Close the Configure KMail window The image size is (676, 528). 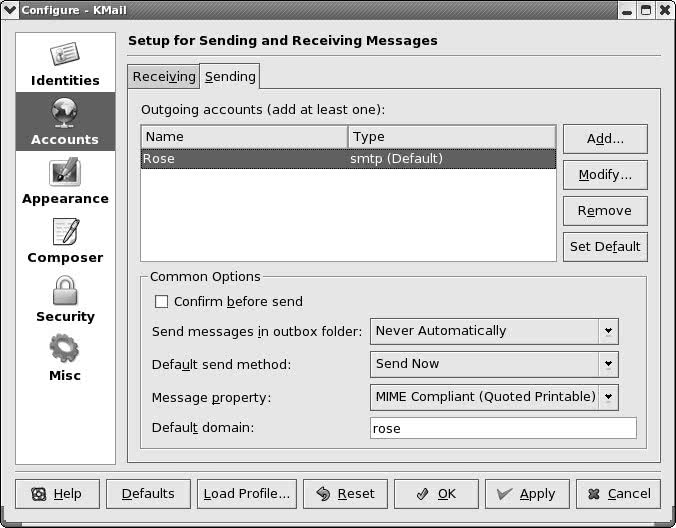[665, 10]
